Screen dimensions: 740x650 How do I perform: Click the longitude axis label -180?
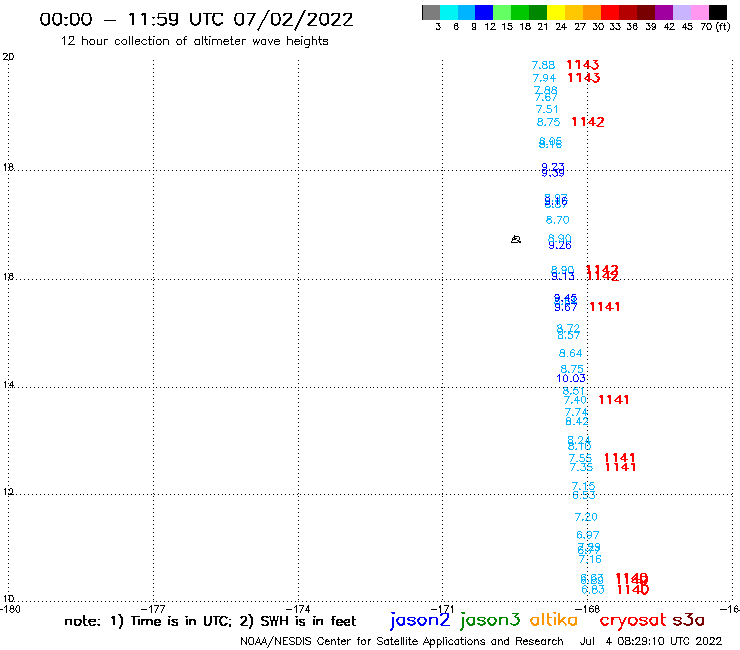(10, 609)
